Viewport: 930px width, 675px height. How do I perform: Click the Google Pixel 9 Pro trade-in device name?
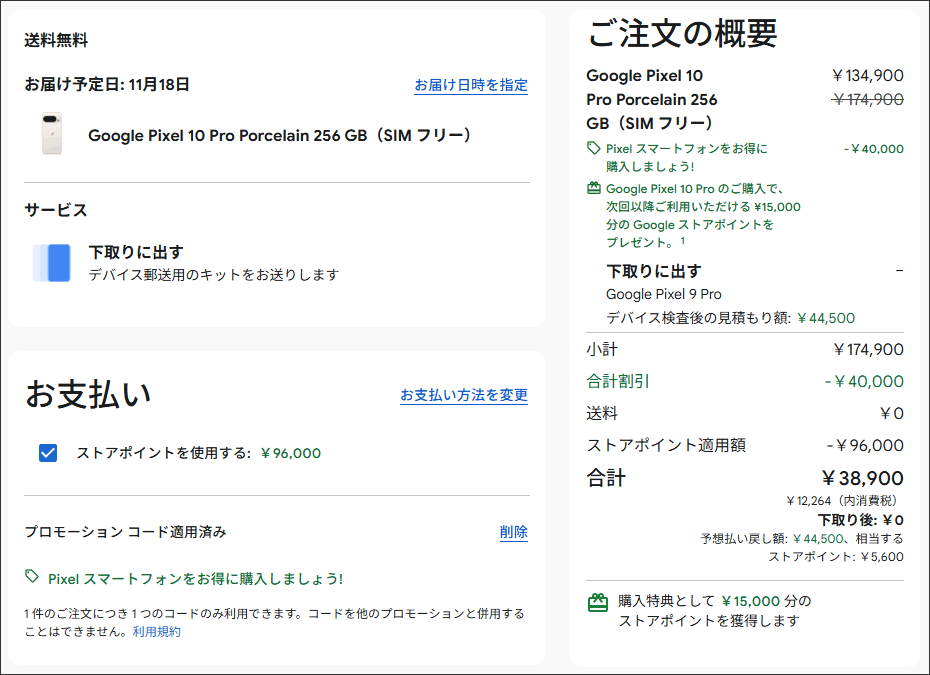pos(663,294)
